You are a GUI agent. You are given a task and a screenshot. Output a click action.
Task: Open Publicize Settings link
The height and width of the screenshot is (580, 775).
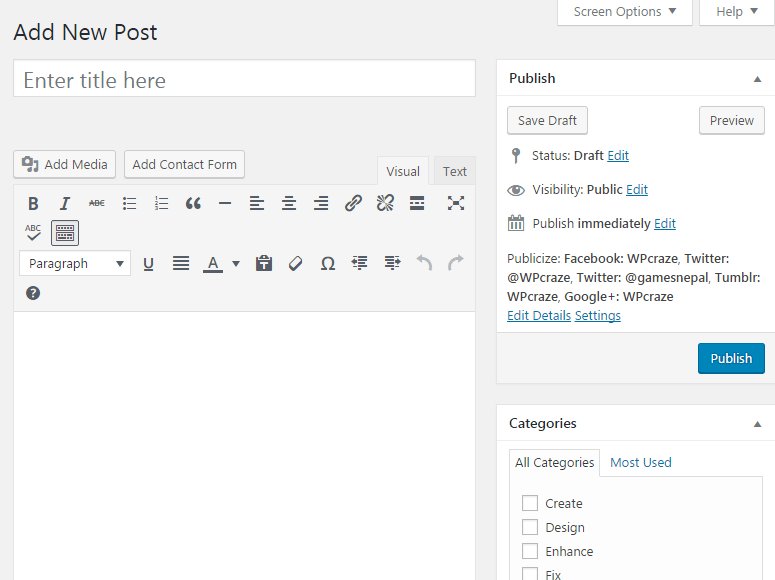598,315
